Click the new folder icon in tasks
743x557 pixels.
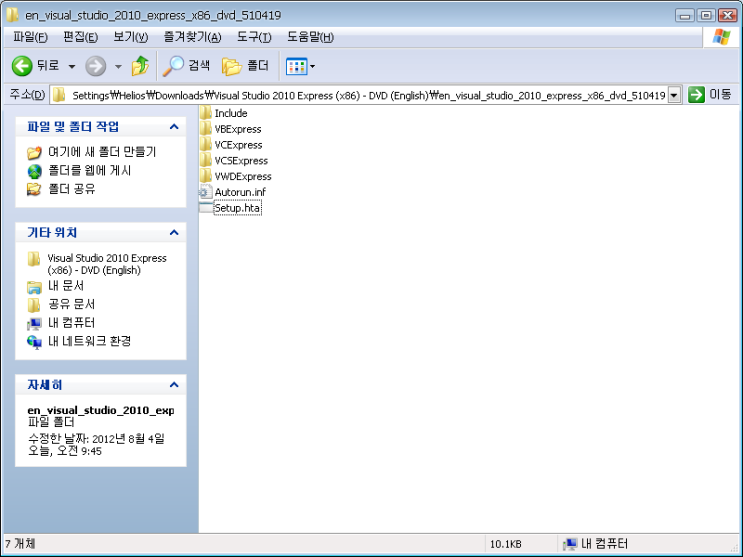(x=34, y=152)
